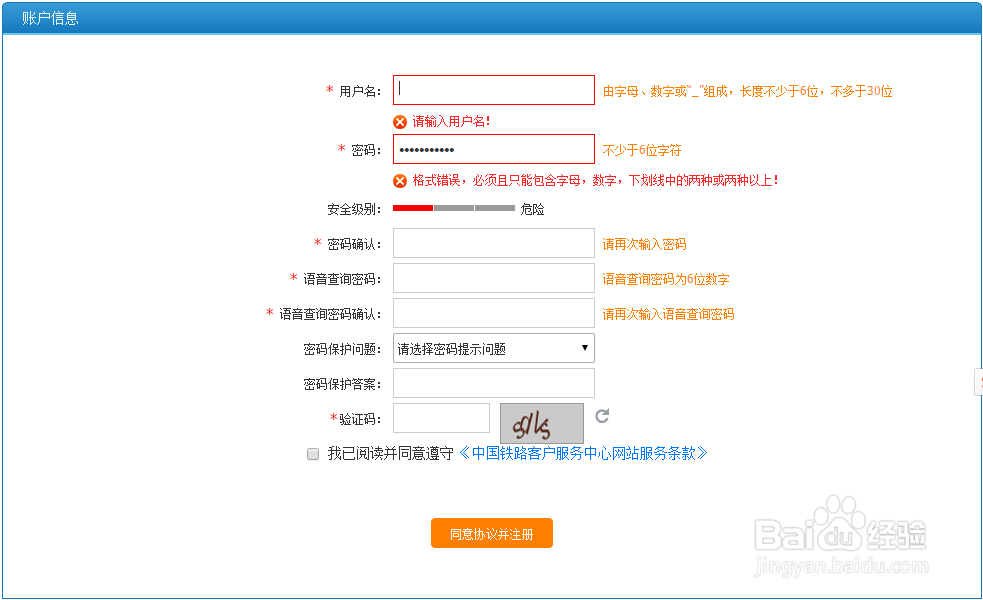Image resolution: width=983 pixels, height=600 pixels.
Task: Click the 语音查询密码确认 input box
Action: tap(493, 313)
